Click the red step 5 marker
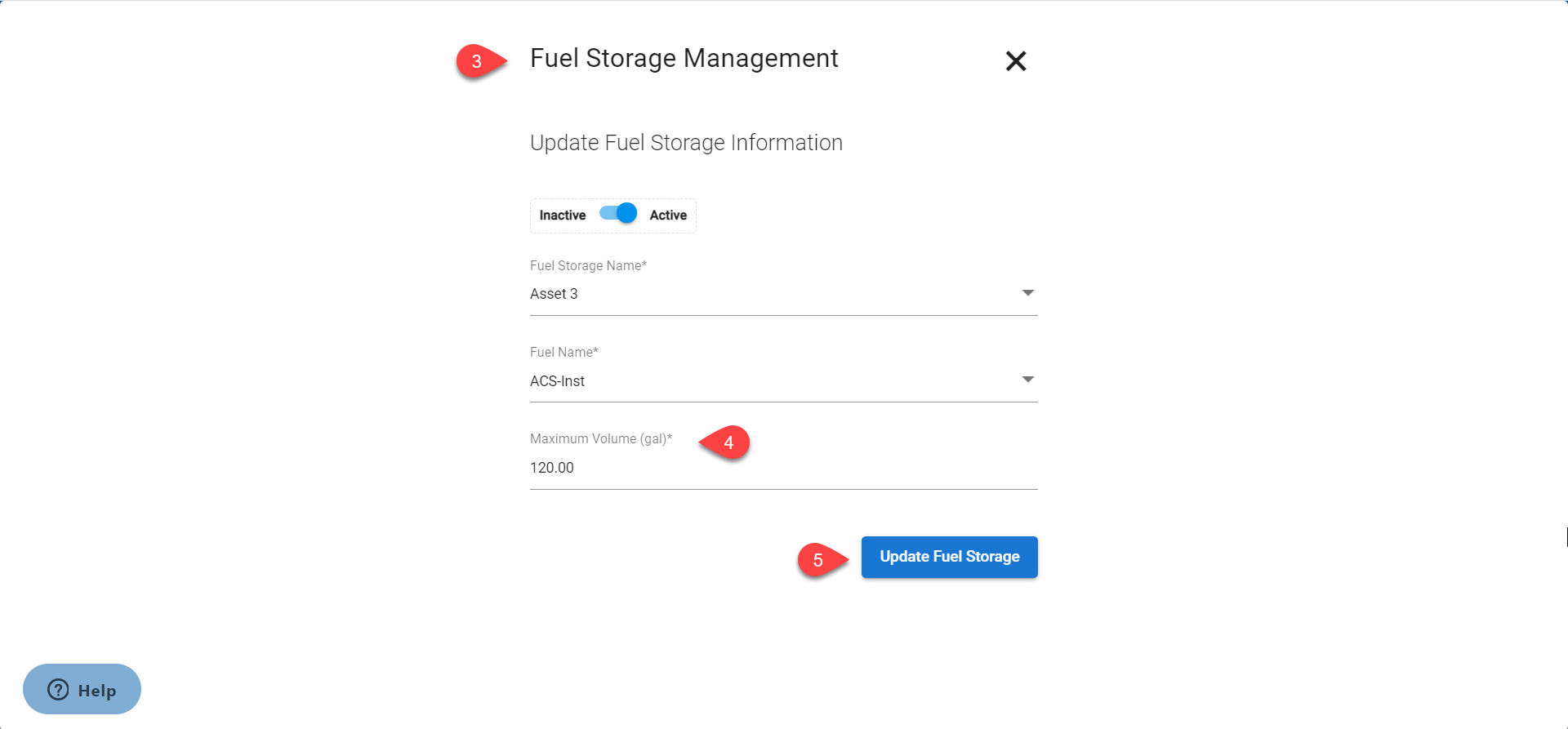Screen dimensions: 1568x729 tap(819, 560)
